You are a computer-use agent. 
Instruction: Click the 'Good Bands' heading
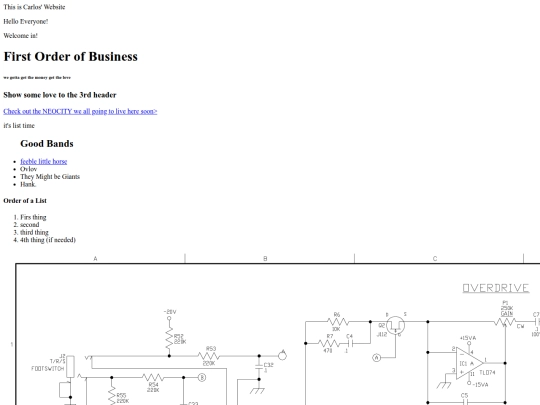[x=47, y=144]
